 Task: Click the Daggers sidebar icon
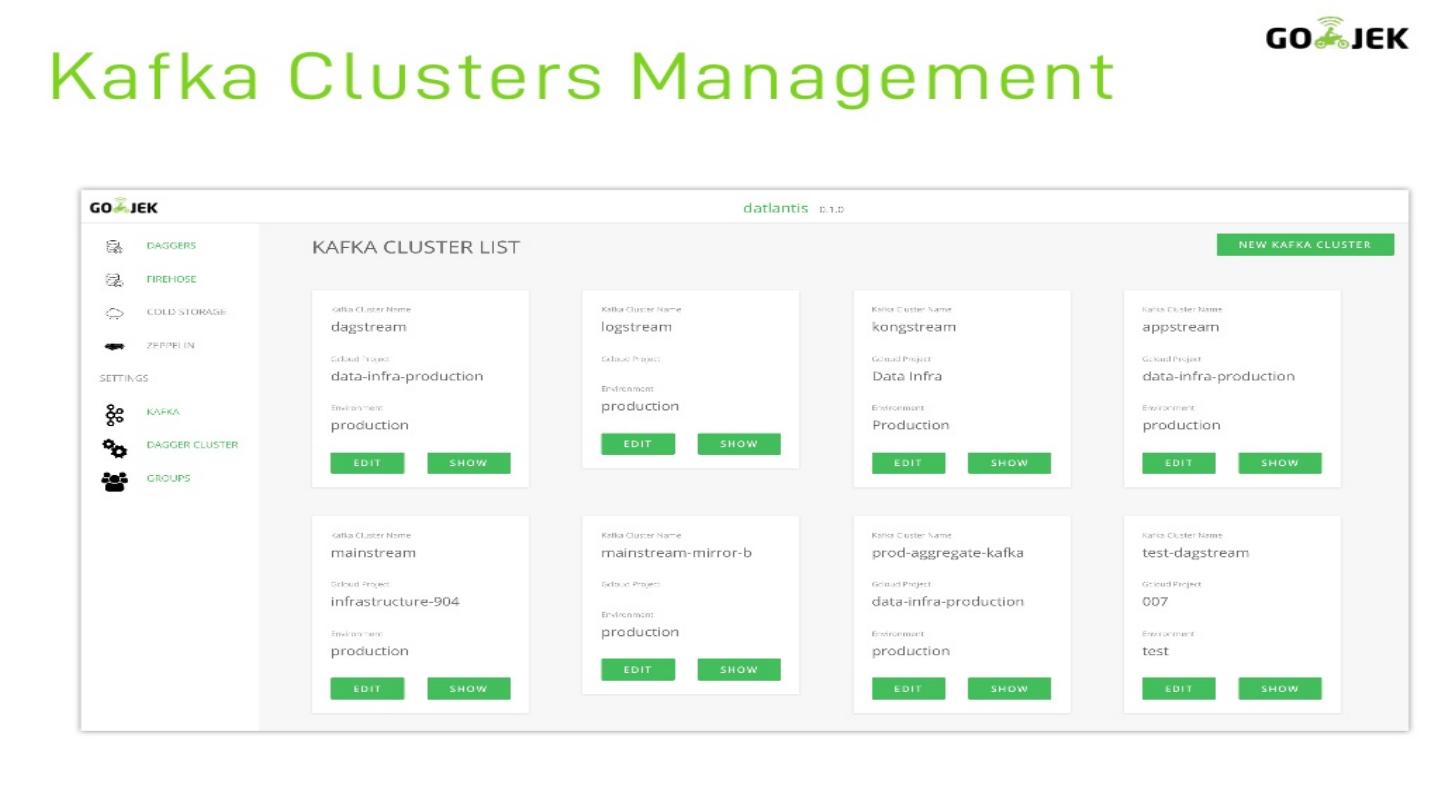[113, 246]
